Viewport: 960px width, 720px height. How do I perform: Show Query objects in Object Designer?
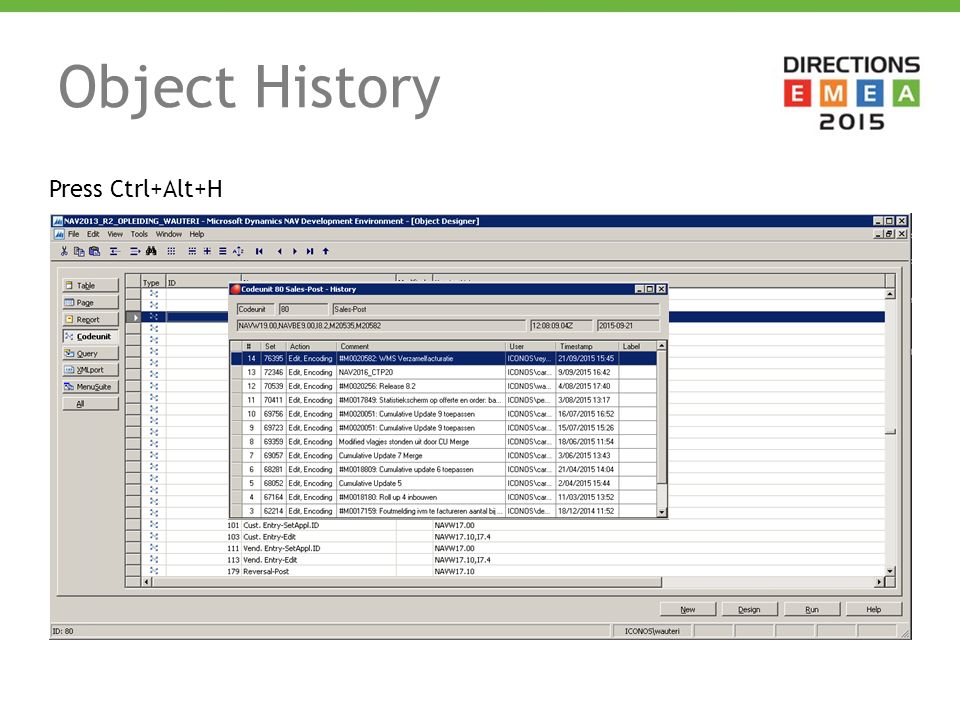(x=90, y=353)
